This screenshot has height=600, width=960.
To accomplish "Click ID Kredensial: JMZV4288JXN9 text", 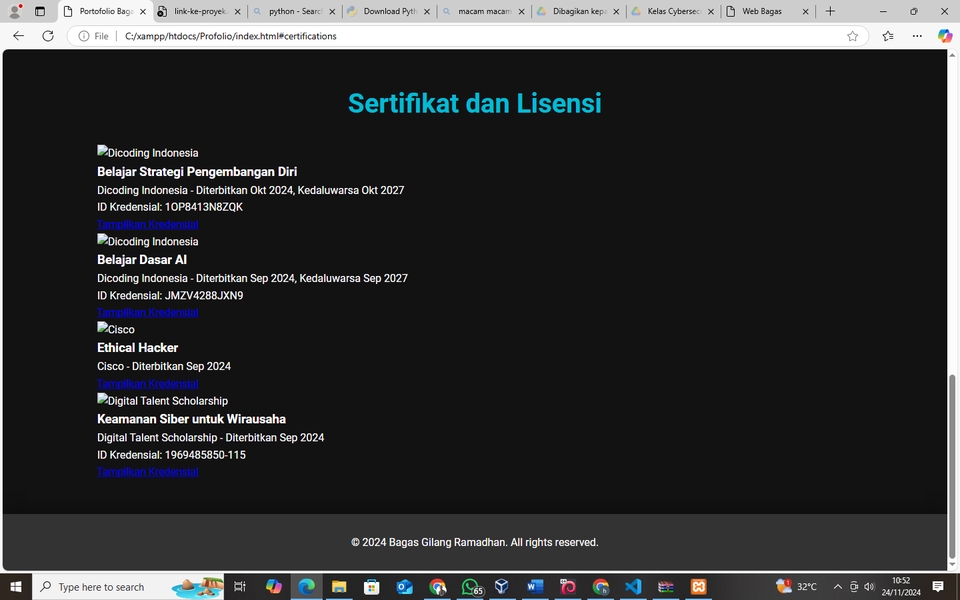I will (x=170, y=295).
